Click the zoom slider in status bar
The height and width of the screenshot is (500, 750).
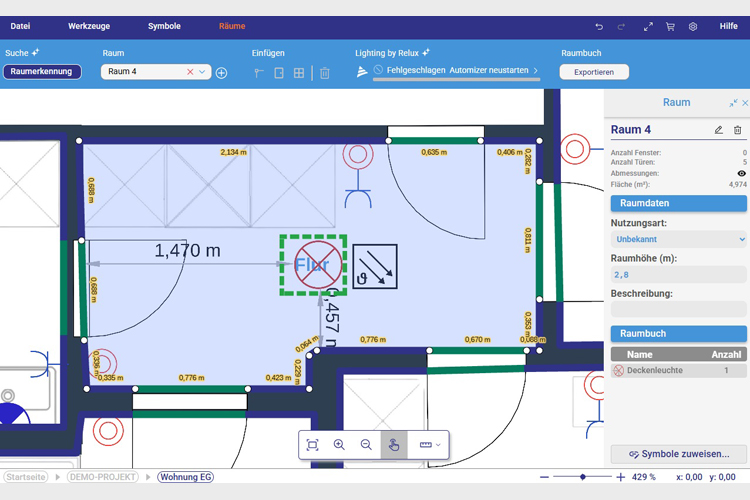(583, 477)
